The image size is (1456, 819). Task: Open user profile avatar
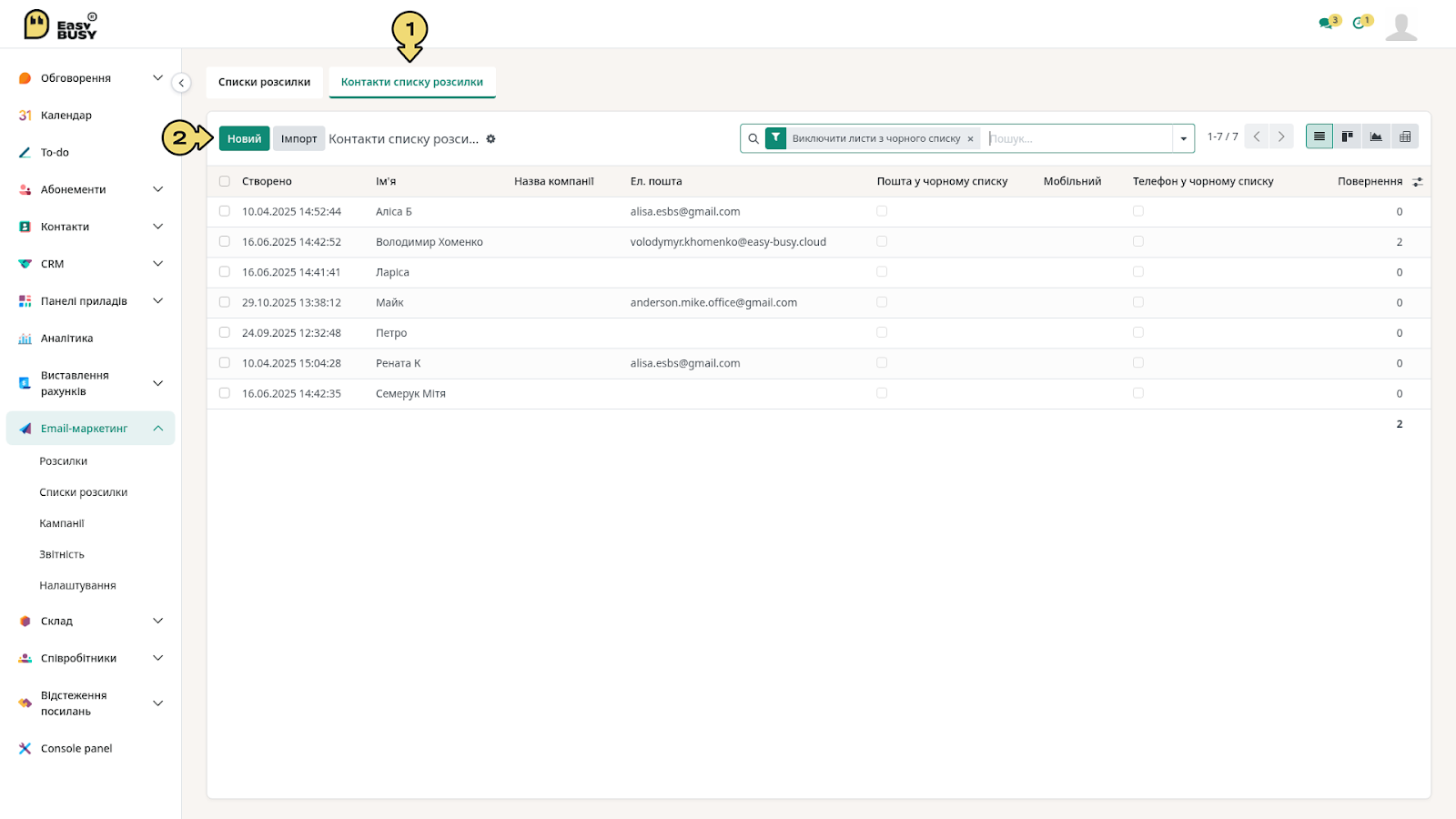(1401, 26)
